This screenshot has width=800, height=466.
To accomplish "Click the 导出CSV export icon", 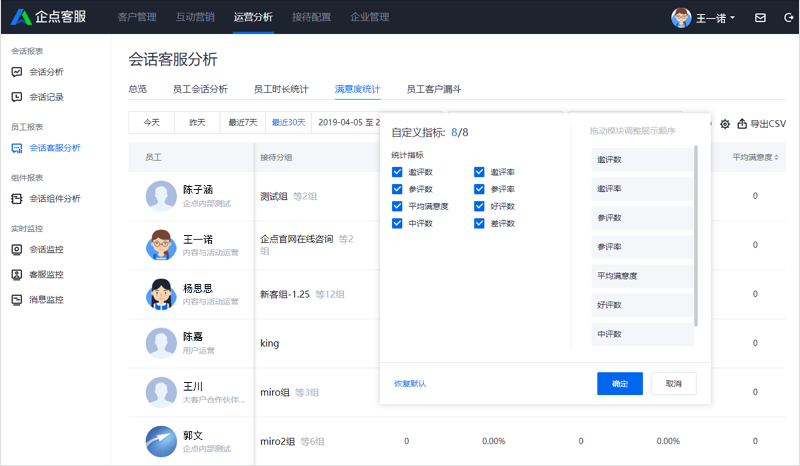I will [742, 124].
